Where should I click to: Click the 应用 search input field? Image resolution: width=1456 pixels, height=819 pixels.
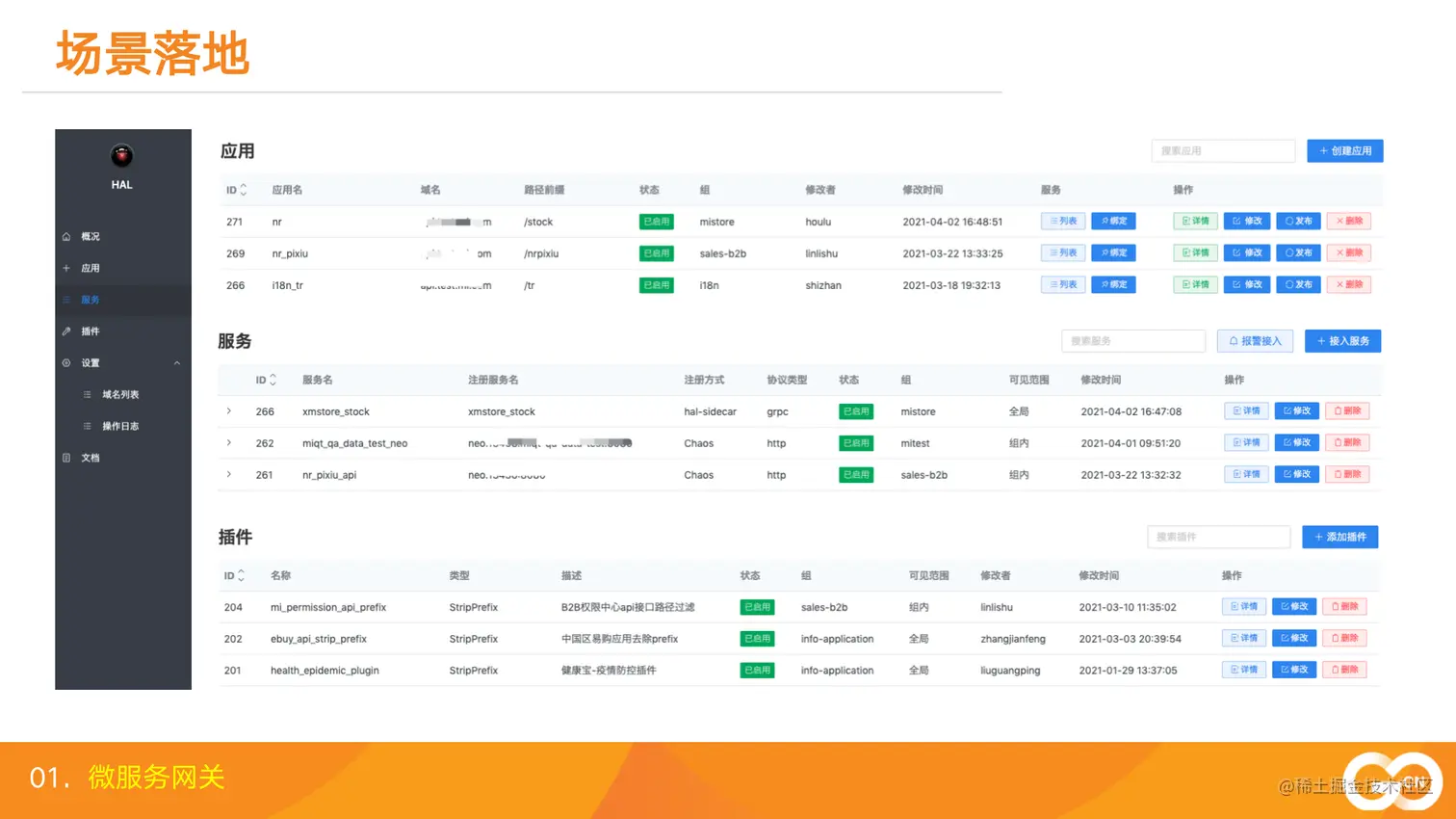pos(1223,151)
